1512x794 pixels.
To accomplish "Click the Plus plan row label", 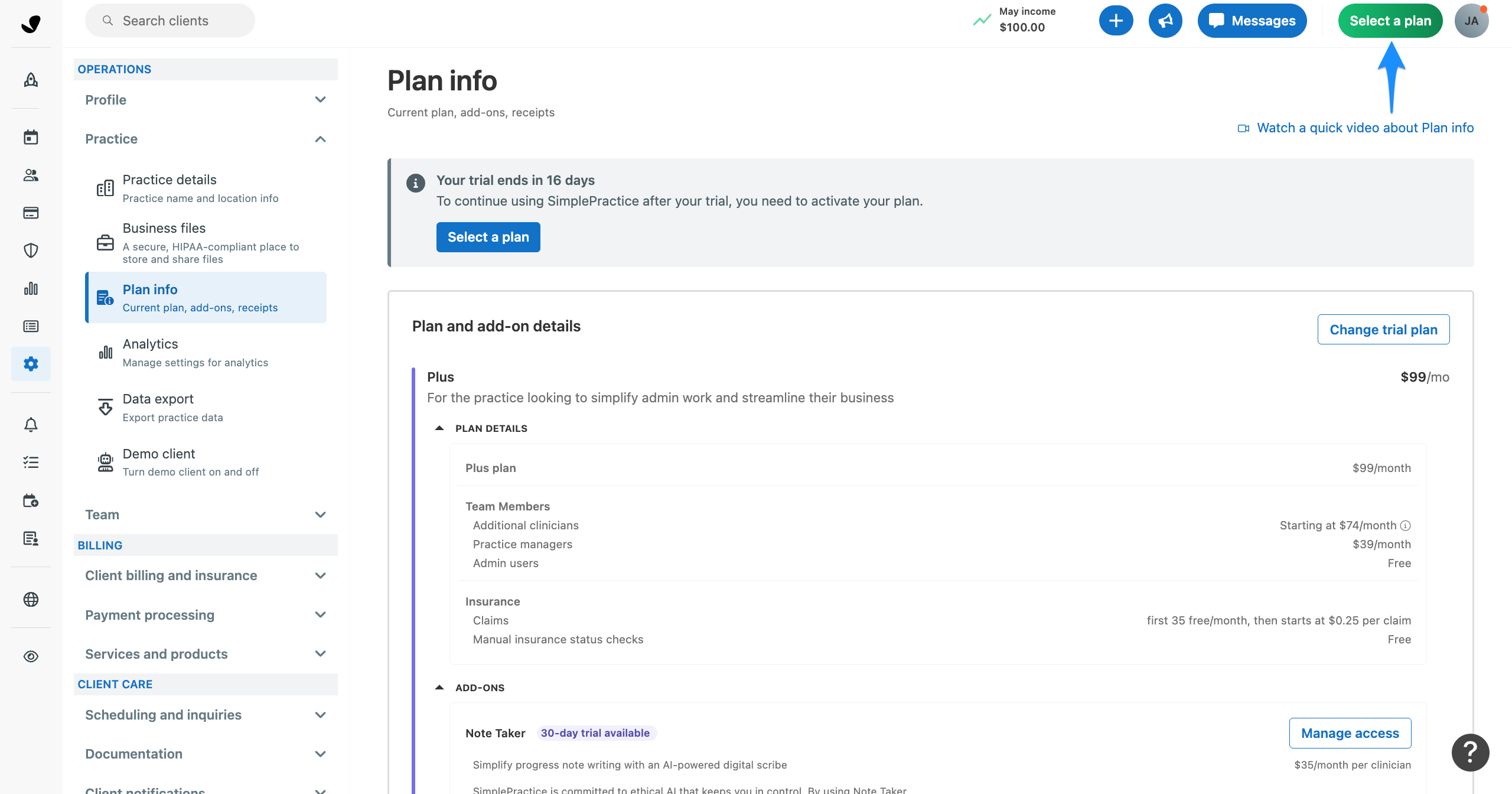I will click(491, 468).
